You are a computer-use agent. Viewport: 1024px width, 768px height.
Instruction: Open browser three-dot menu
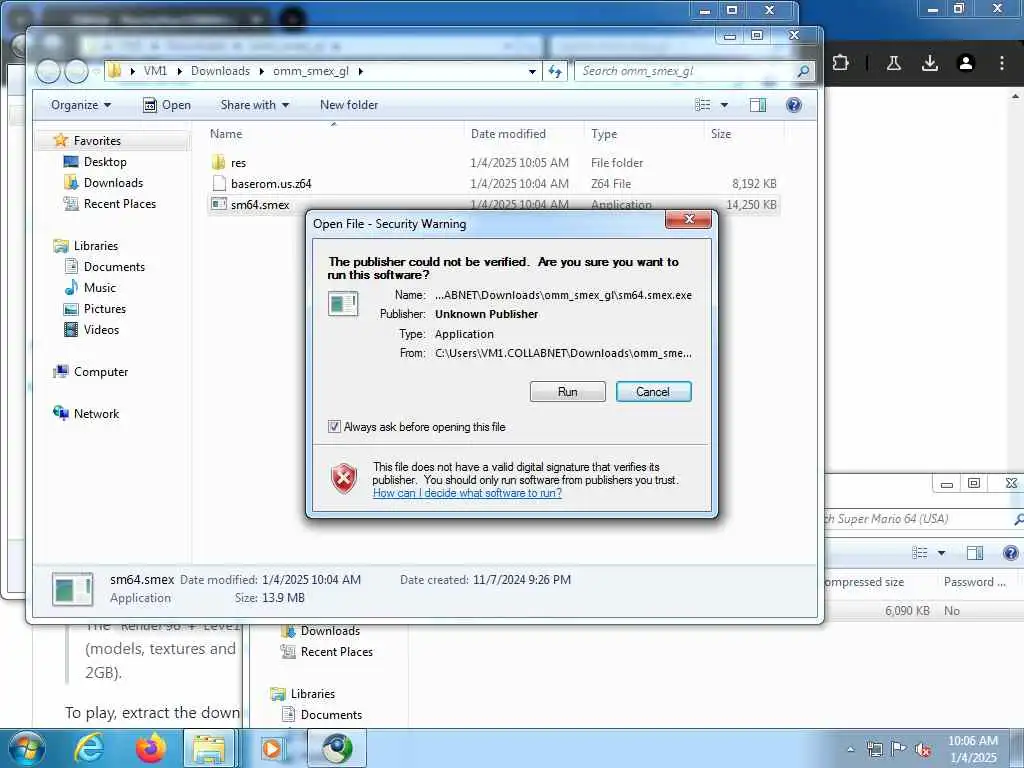[1002, 63]
